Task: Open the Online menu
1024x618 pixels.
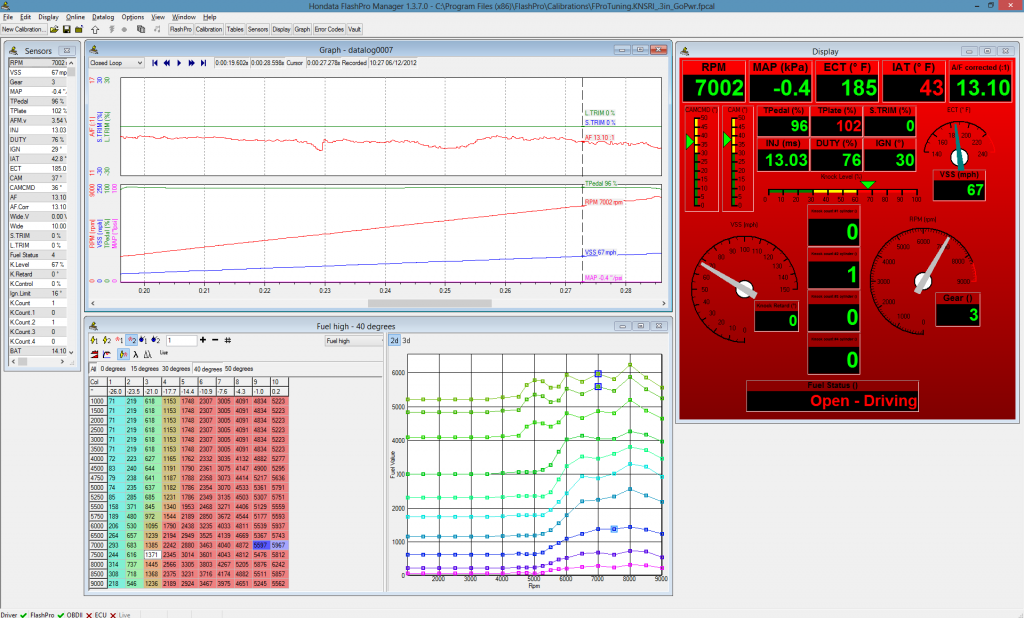Action: (x=75, y=17)
